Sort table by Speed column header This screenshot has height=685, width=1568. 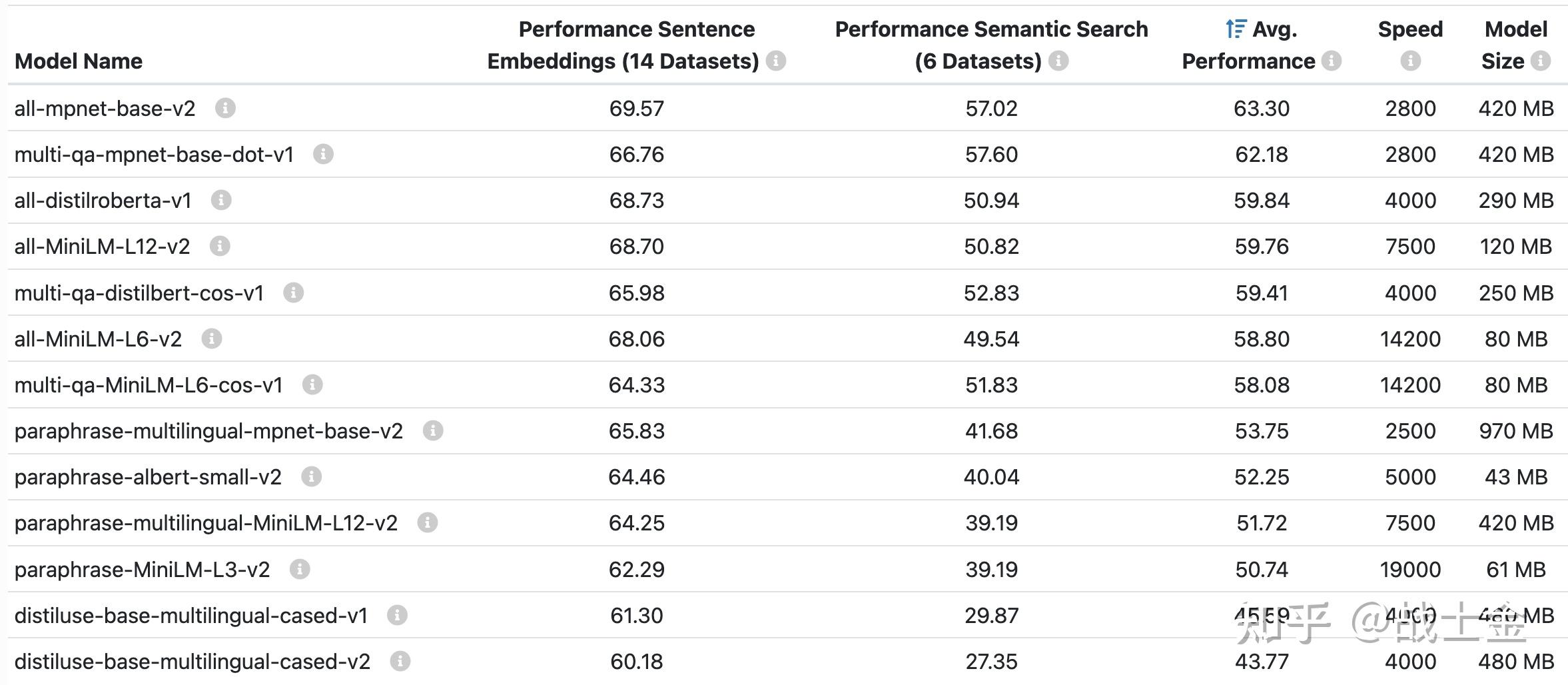coord(1410,29)
